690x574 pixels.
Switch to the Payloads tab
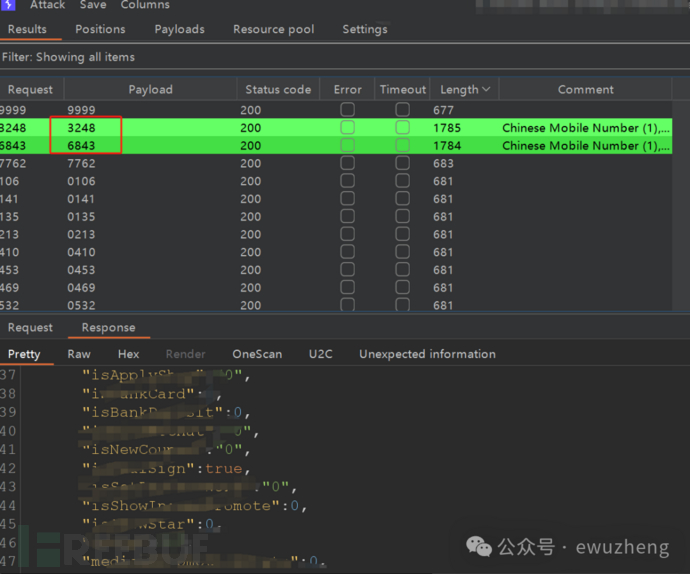point(179,29)
